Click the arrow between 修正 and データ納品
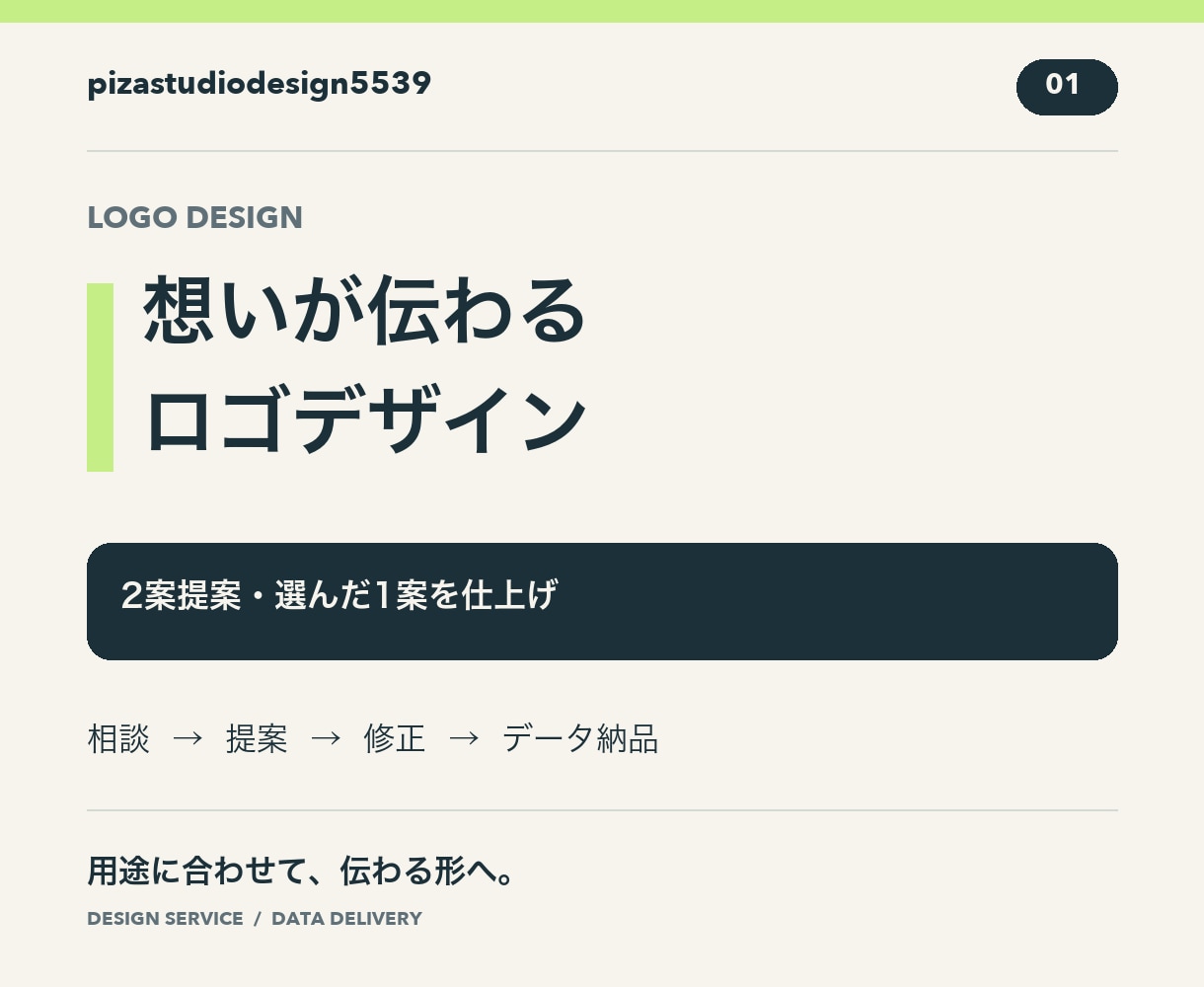Screen dimensions: 1204x987 [x=464, y=738]
